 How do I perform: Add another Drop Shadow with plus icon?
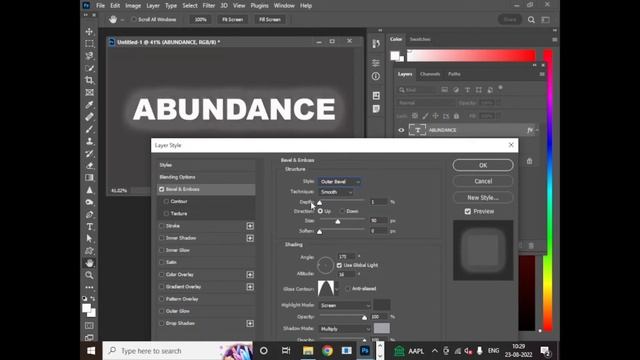pyautogui.click(x=250, y=323)
